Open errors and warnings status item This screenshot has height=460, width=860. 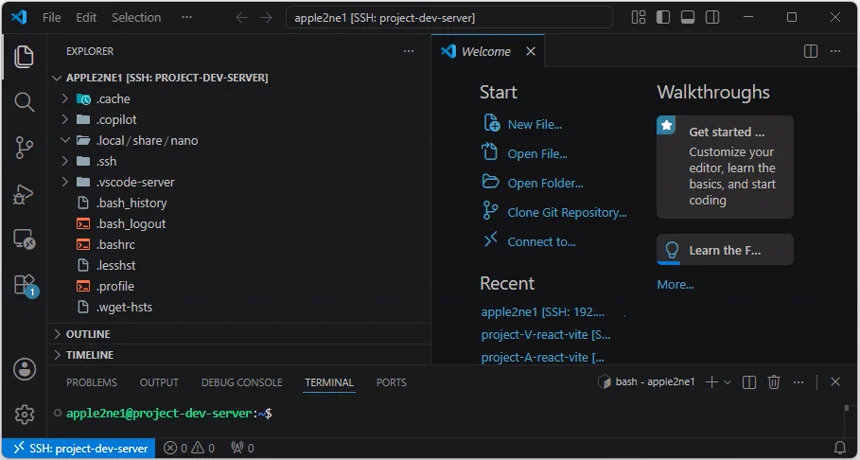[189, 448]
